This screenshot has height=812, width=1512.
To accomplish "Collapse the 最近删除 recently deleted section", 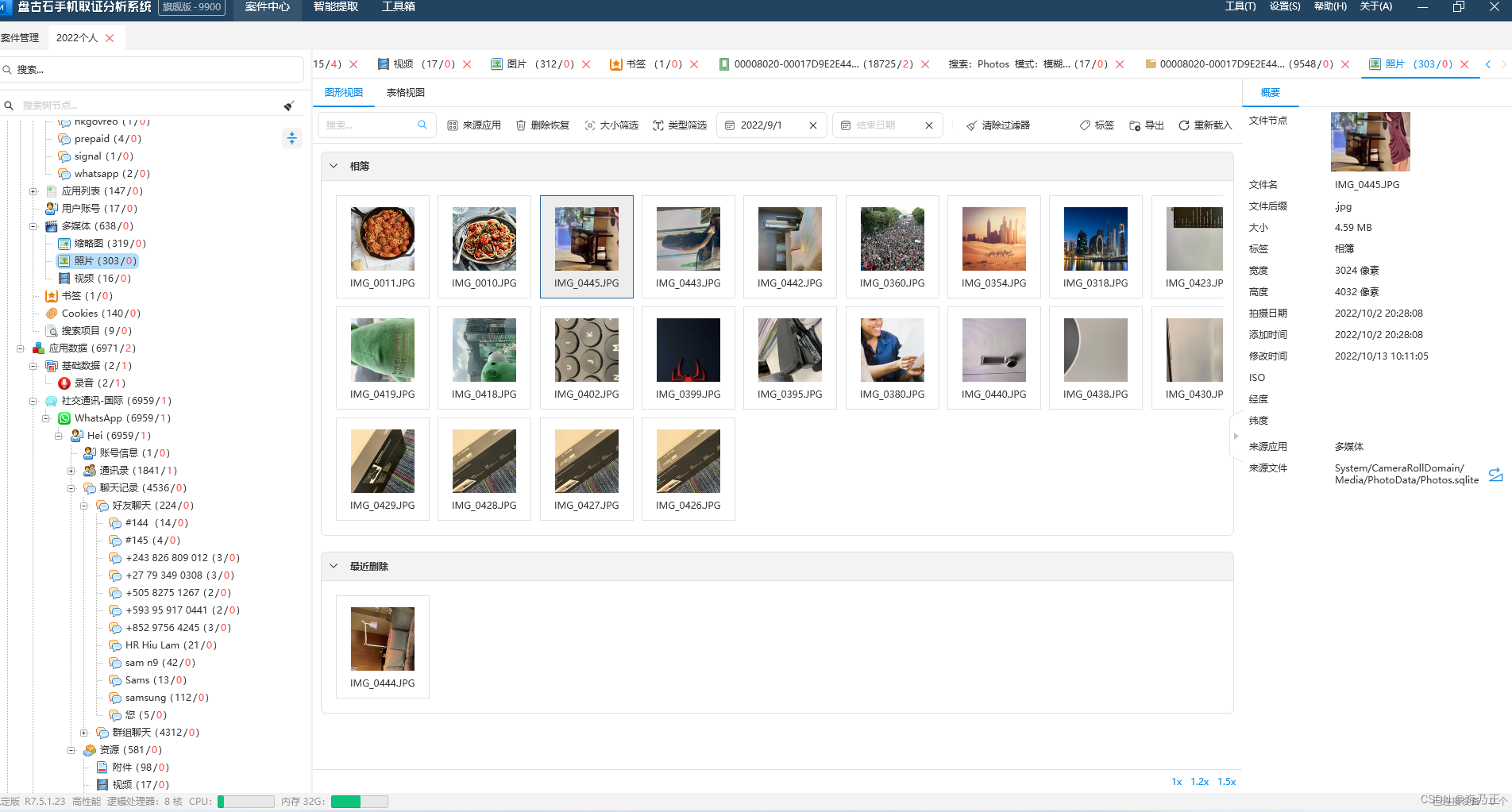I will pyautogui.click(x=334, y=566).
